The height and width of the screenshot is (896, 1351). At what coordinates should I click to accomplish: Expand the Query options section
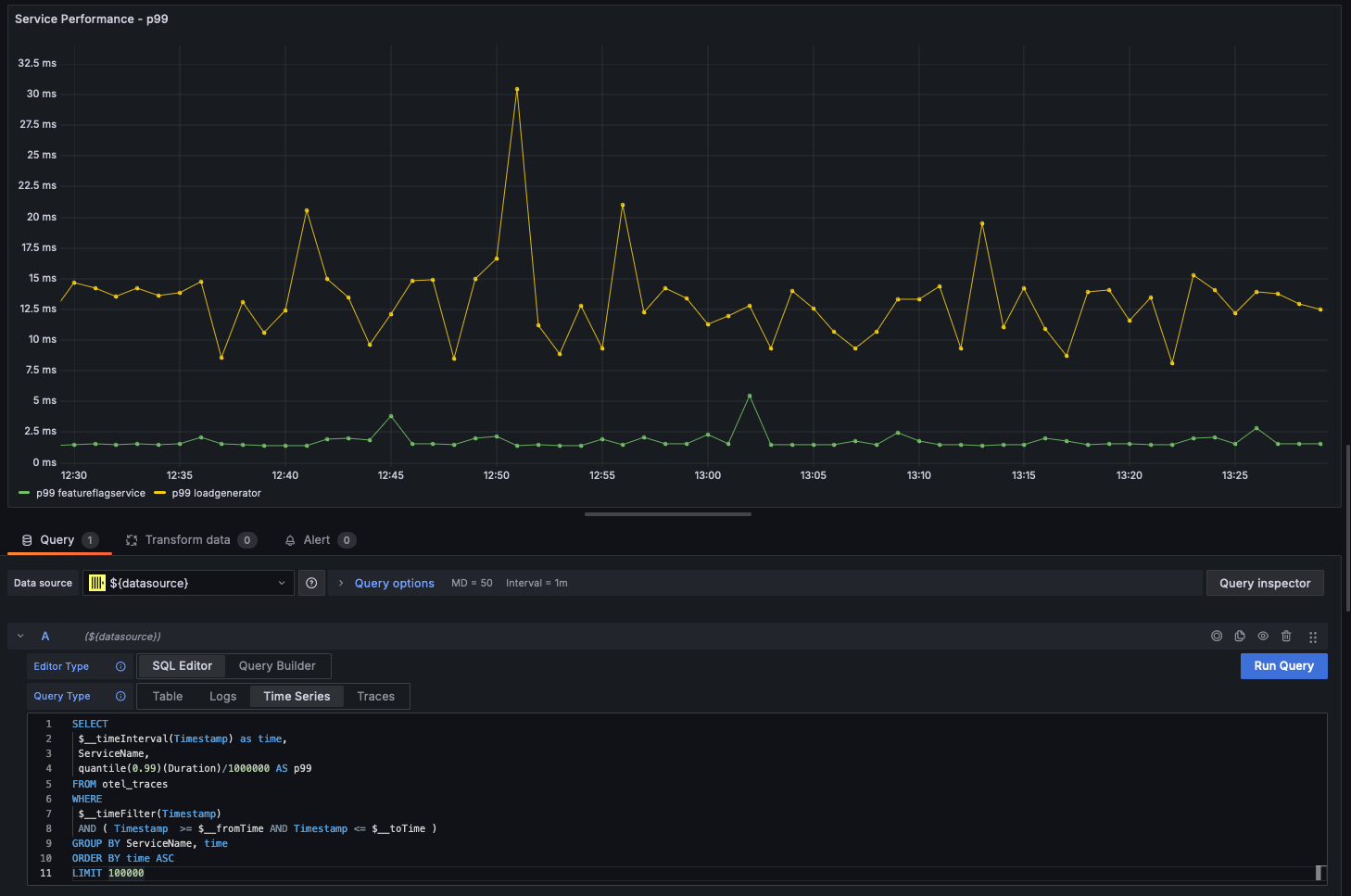tap(393, 584)
